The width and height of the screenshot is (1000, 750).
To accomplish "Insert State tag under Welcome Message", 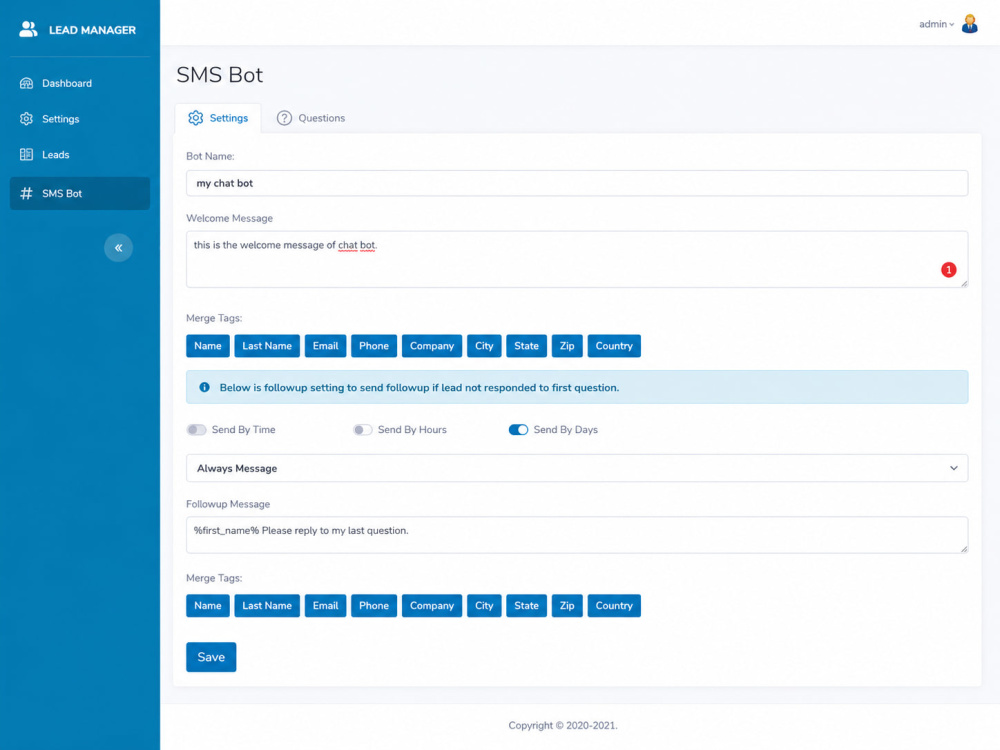I will [526, 346].
